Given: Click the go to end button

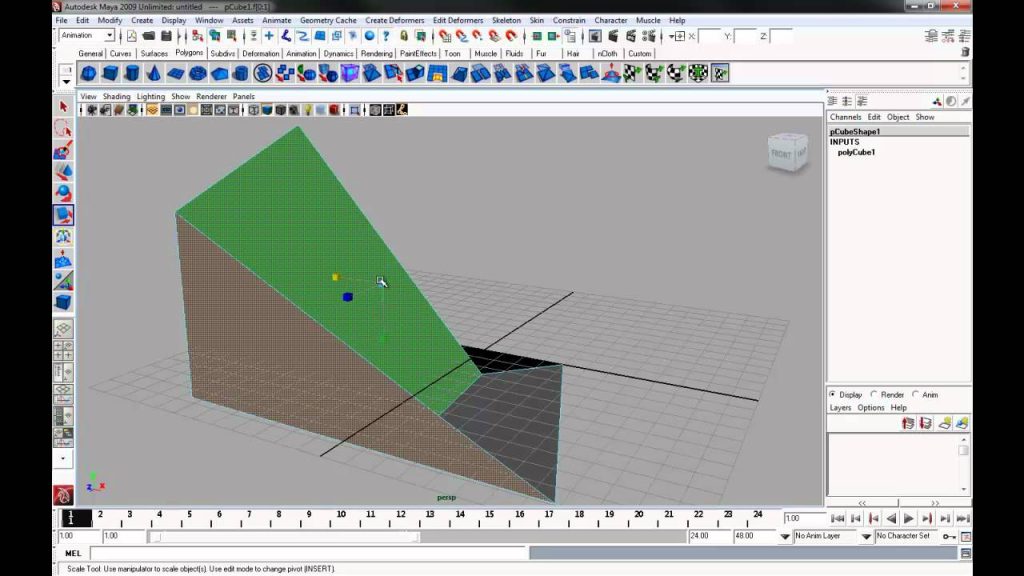Looking at the screenshot, I should (x=963, y=519).
